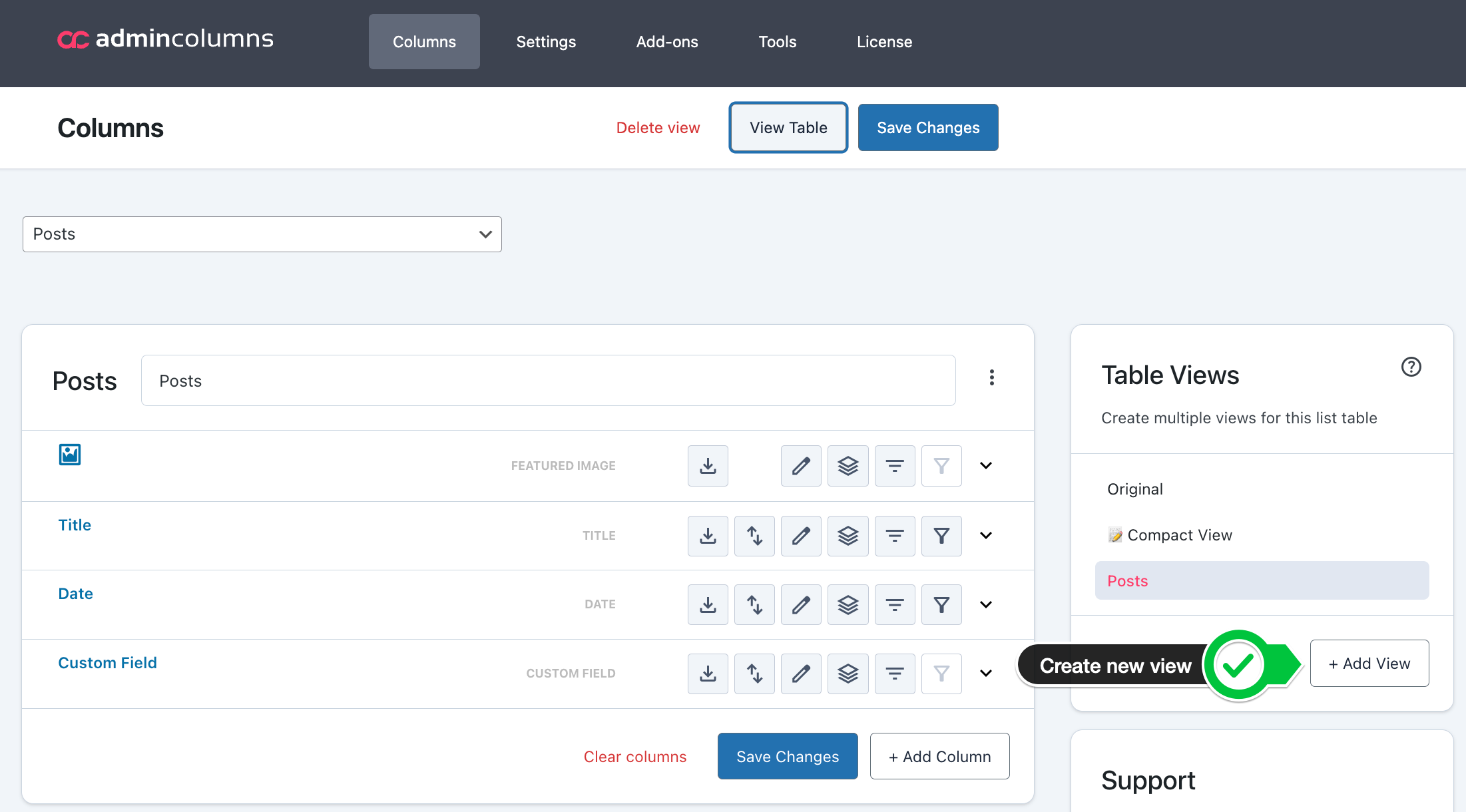Toggle sorting icon on Title row
1466x812 pixels.
click(x=754, y=536)
